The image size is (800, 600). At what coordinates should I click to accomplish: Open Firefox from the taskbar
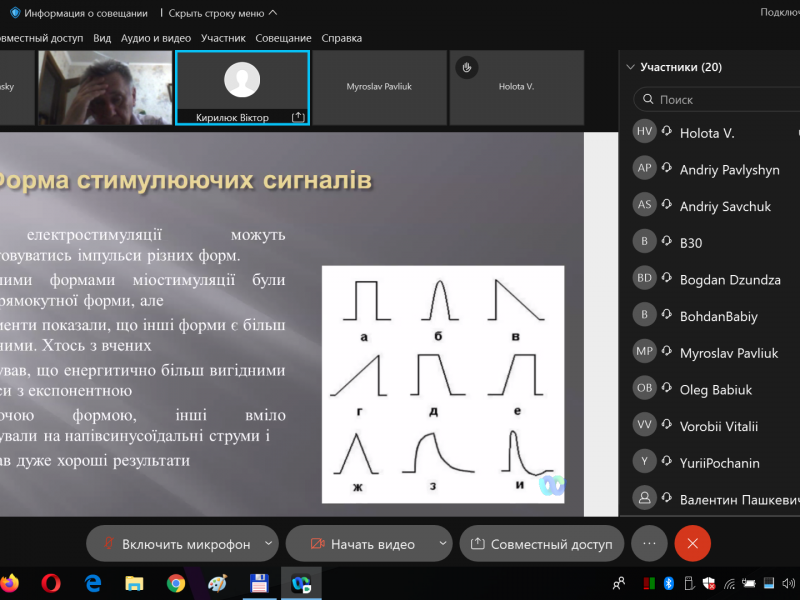coord(10,582)
